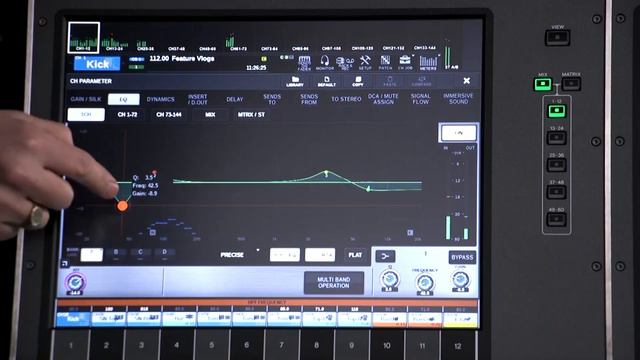Select the 13-24 hardware bank button
This screenshot has height=360, width=640.
click(557, 138)
